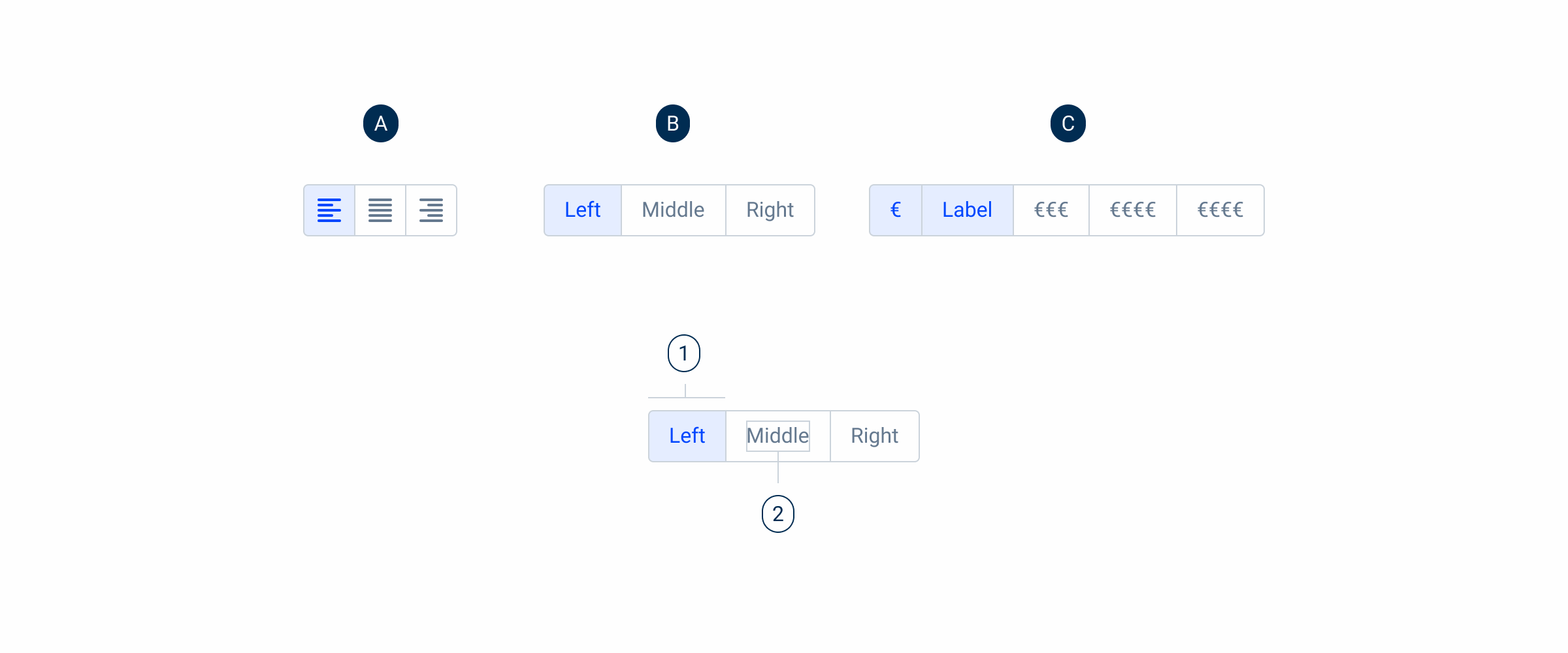Select the Label segment in example C
Screen dimensions: 1568x653
pos(968,210)
